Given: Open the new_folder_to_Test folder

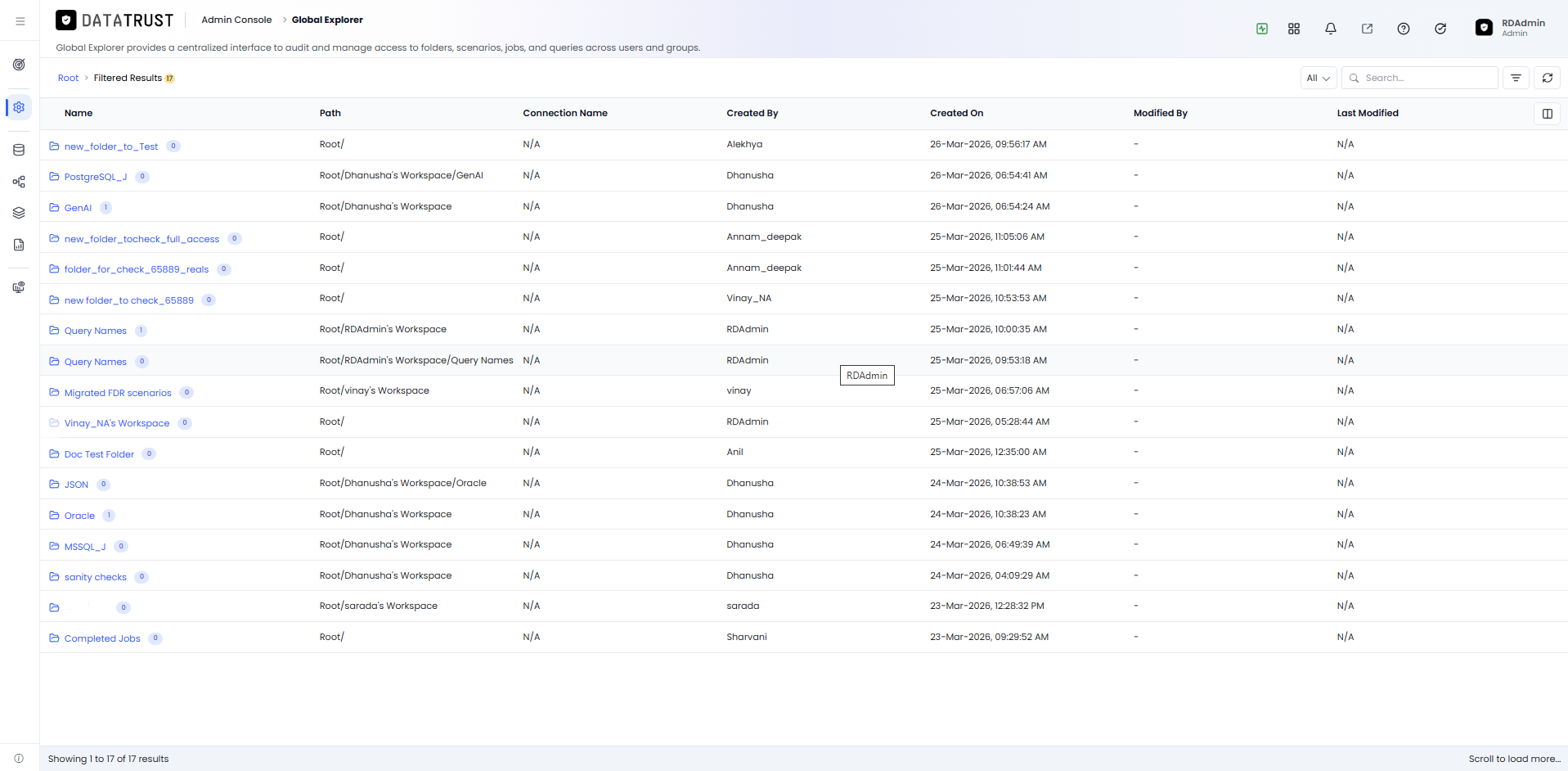Looking at the screenshot, I should click(111, 147).
